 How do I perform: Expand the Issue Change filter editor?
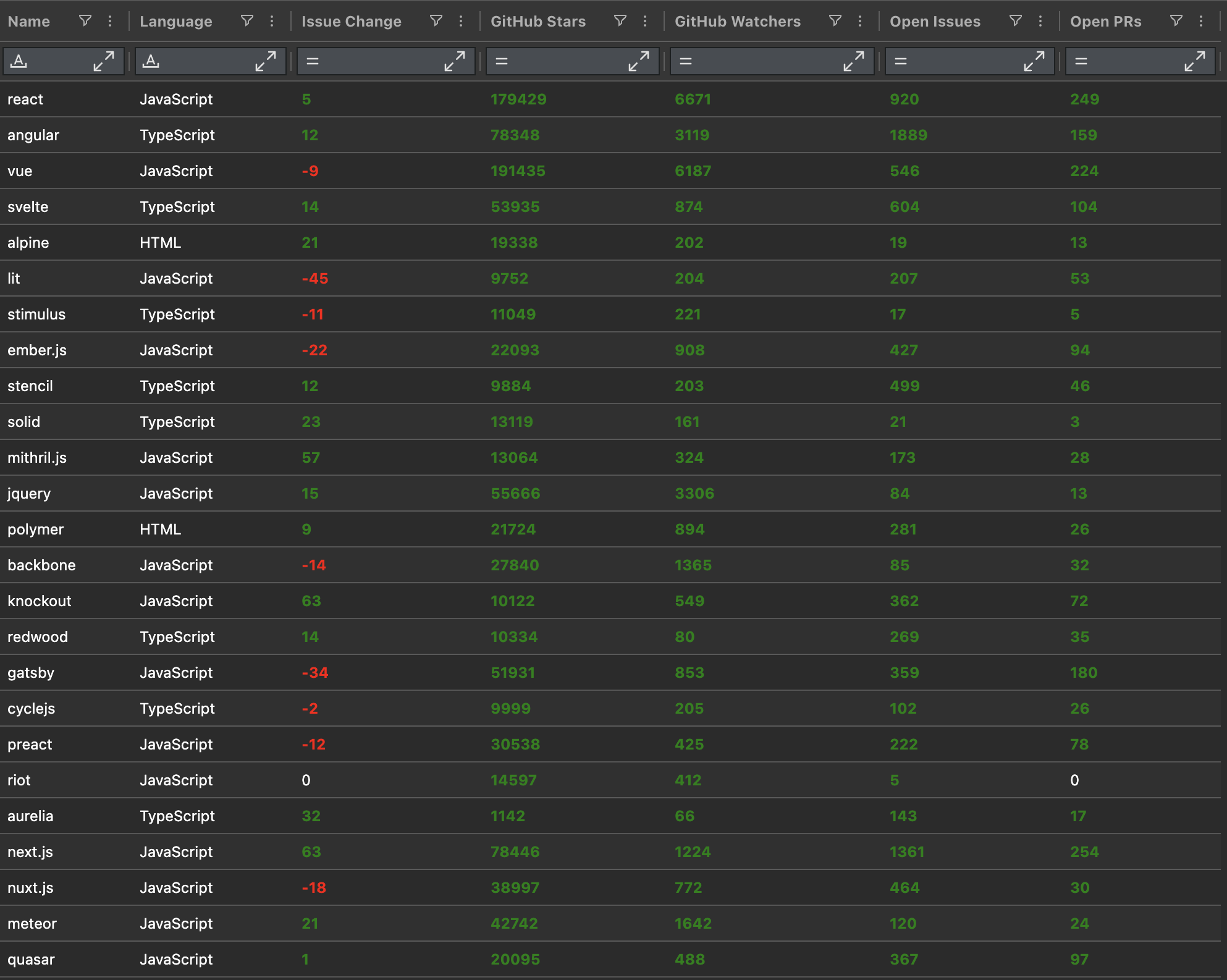coord(455,61)
